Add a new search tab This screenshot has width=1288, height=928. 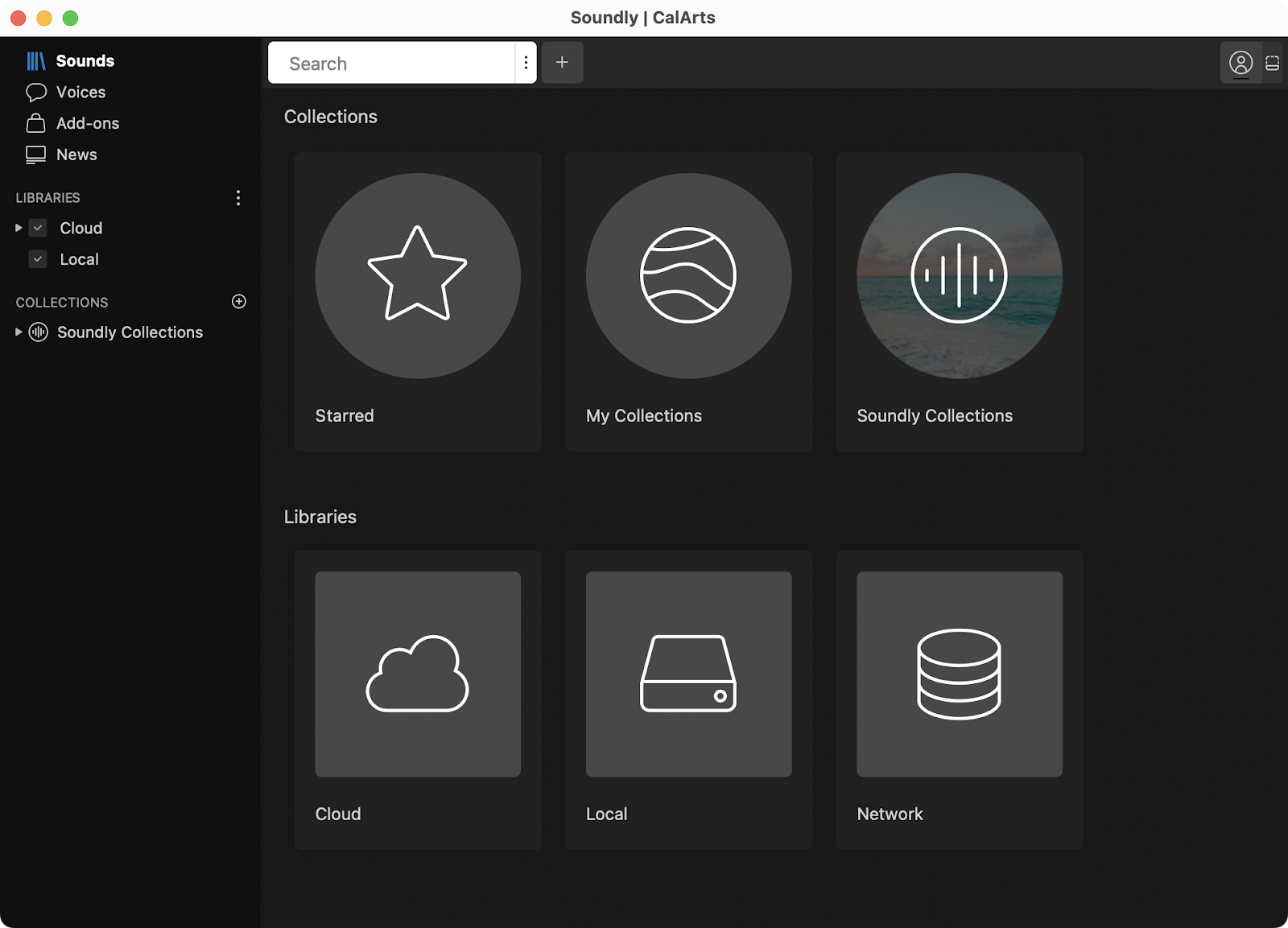(x=562, y=63)
